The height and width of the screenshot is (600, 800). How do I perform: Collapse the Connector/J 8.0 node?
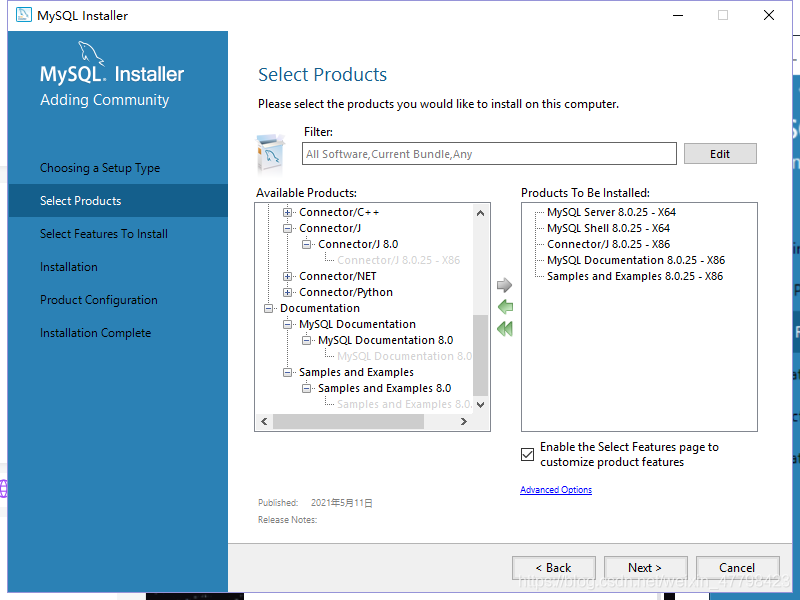coord(307,244)
